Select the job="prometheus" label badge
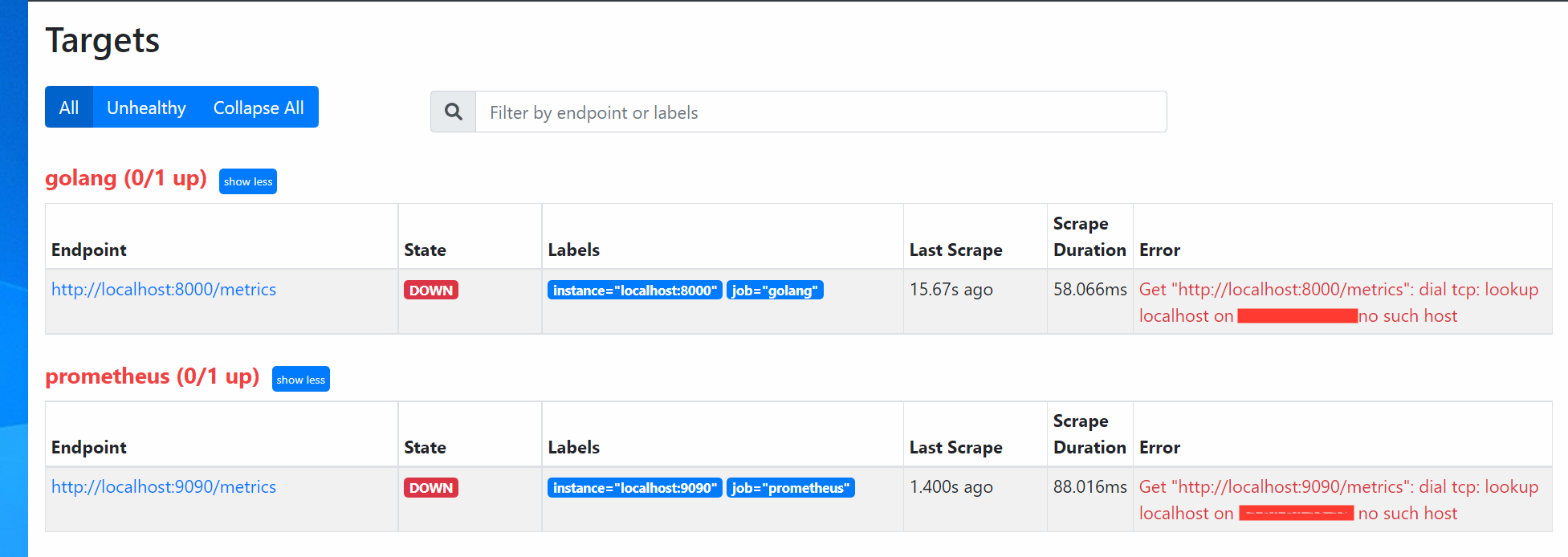This screenshot has width=1568, height=557. pyautogui.click(x=790, y=487)
